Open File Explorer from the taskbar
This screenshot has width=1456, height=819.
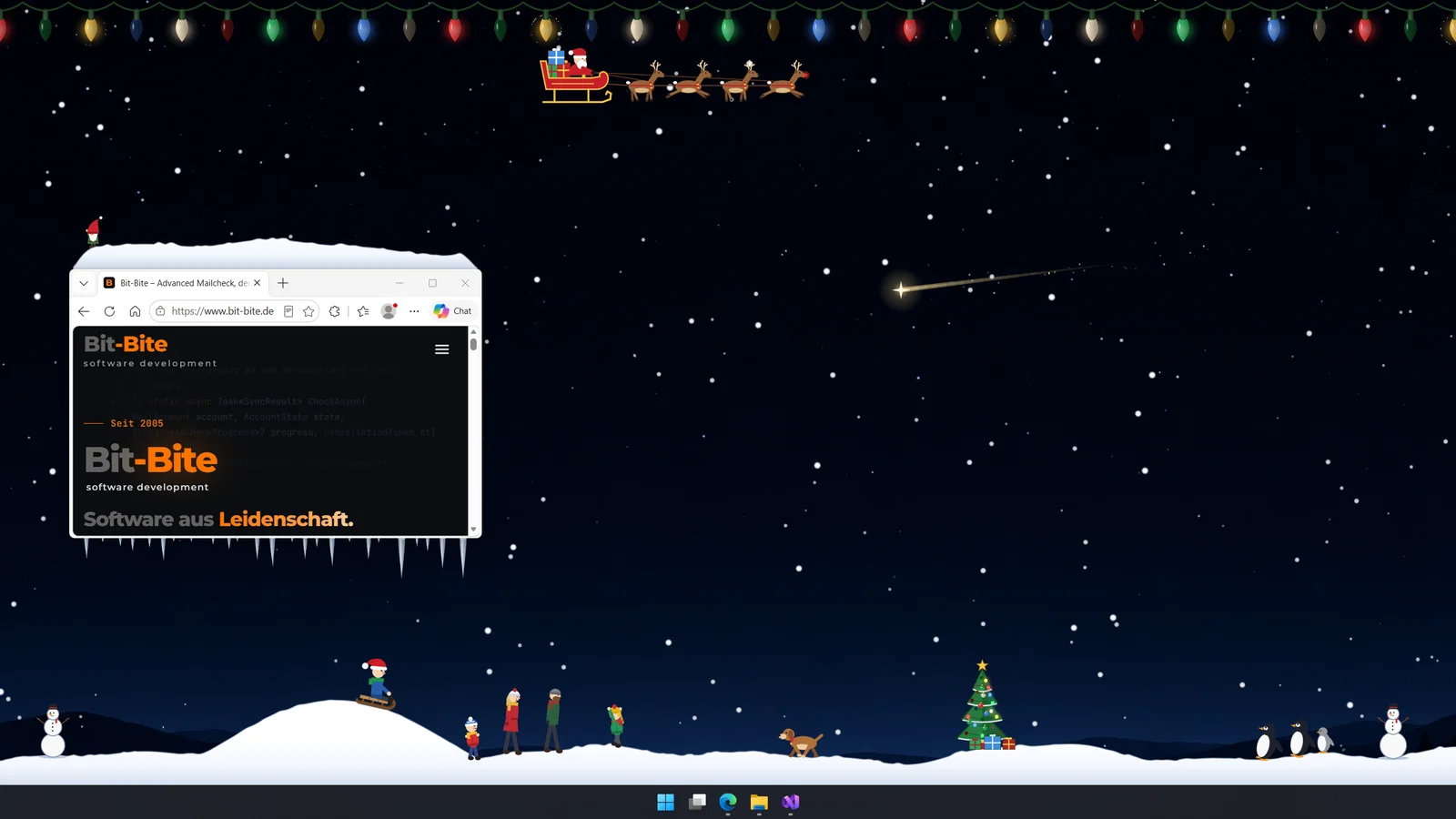(759, 802)
